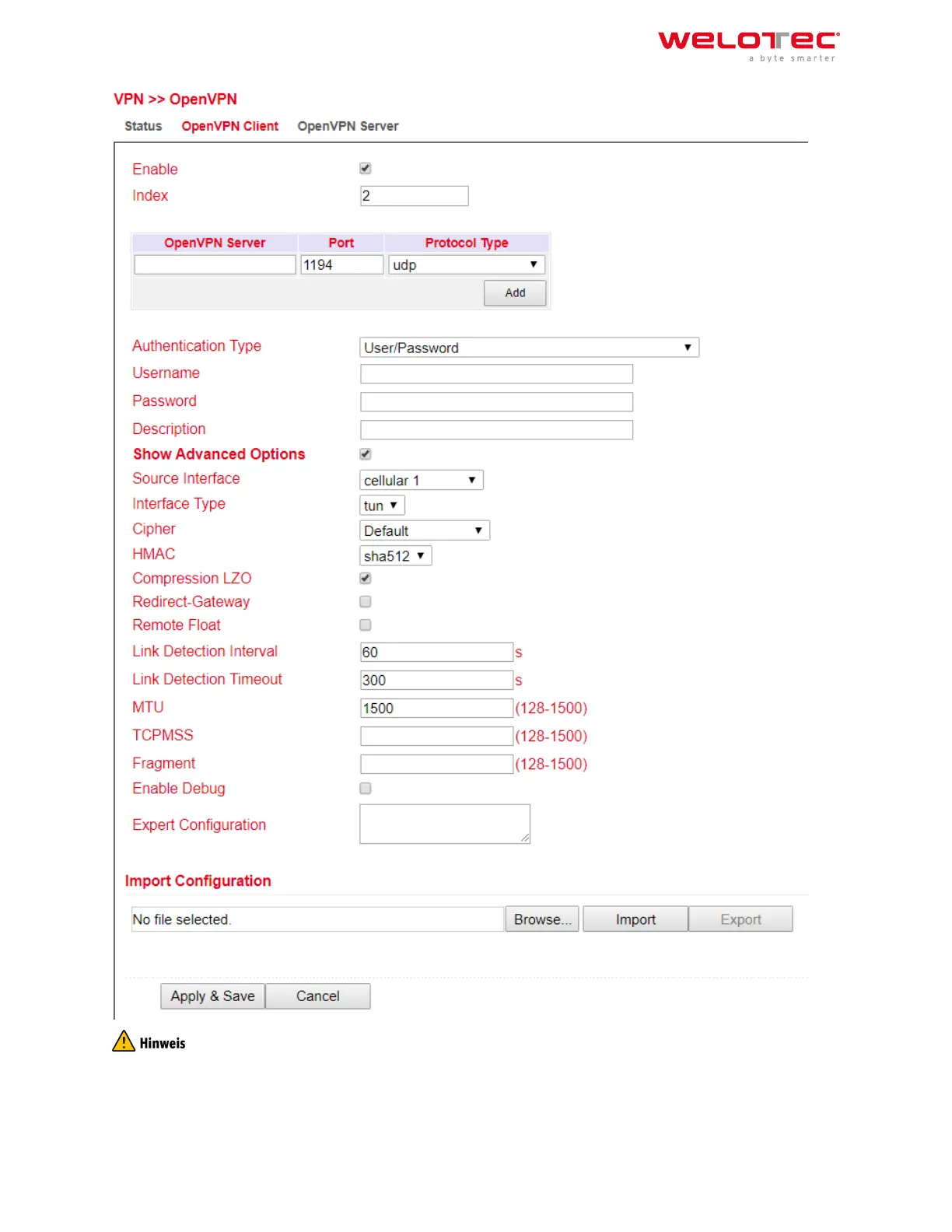Viewport: 952px width, 1232px height.
Task: Click the Export button
Action: click(x=740, y=919)
